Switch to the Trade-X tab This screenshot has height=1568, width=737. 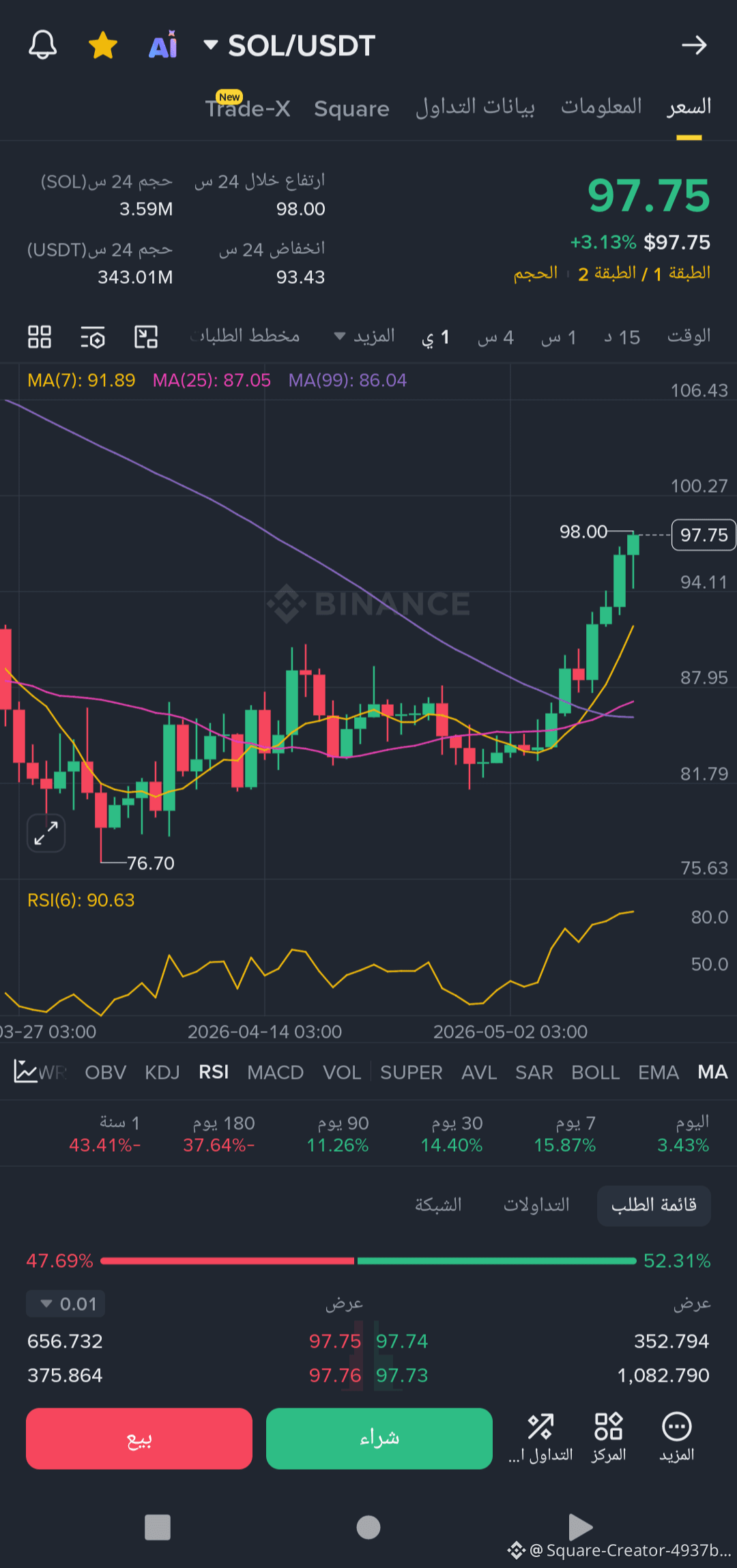[248, 107]
